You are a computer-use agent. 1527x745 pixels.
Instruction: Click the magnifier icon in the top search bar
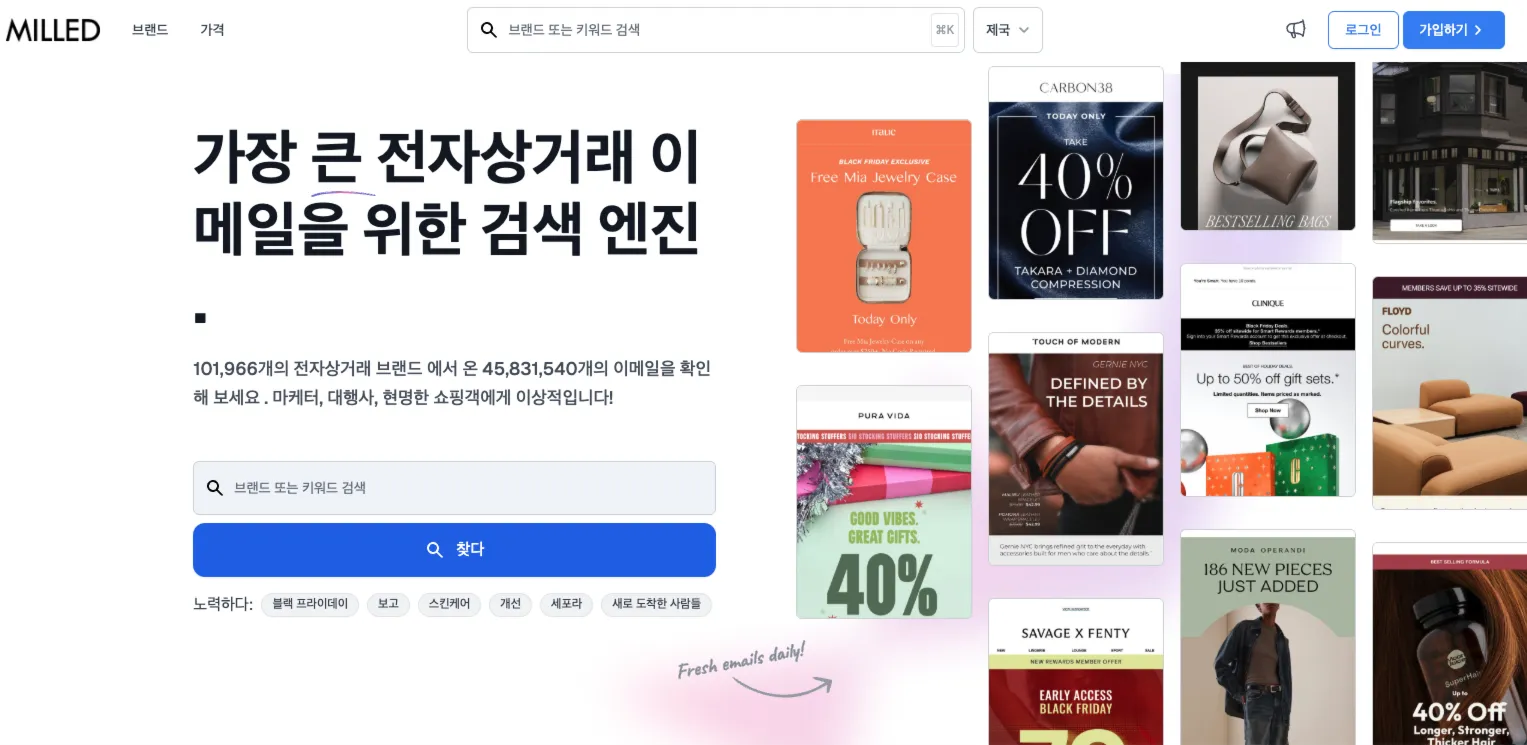pos(489,30)
